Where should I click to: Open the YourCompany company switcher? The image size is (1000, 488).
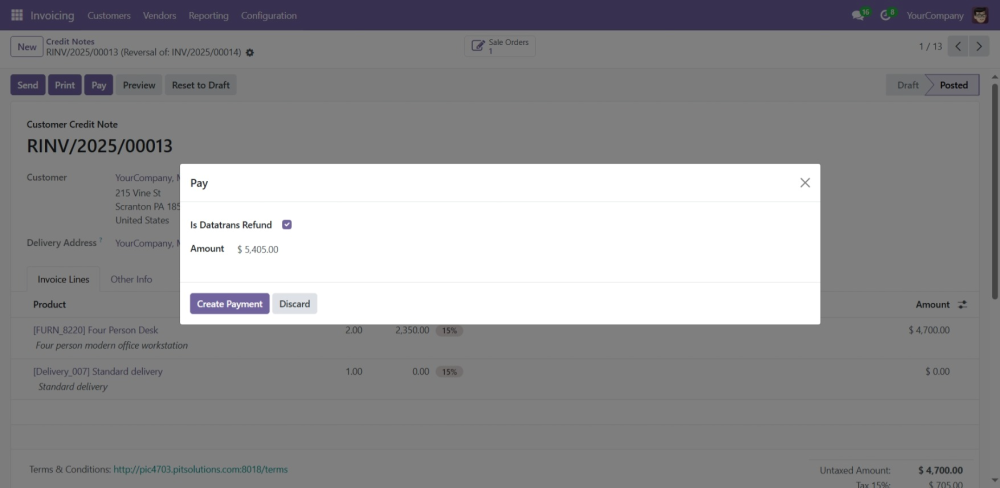coord(934,15)
